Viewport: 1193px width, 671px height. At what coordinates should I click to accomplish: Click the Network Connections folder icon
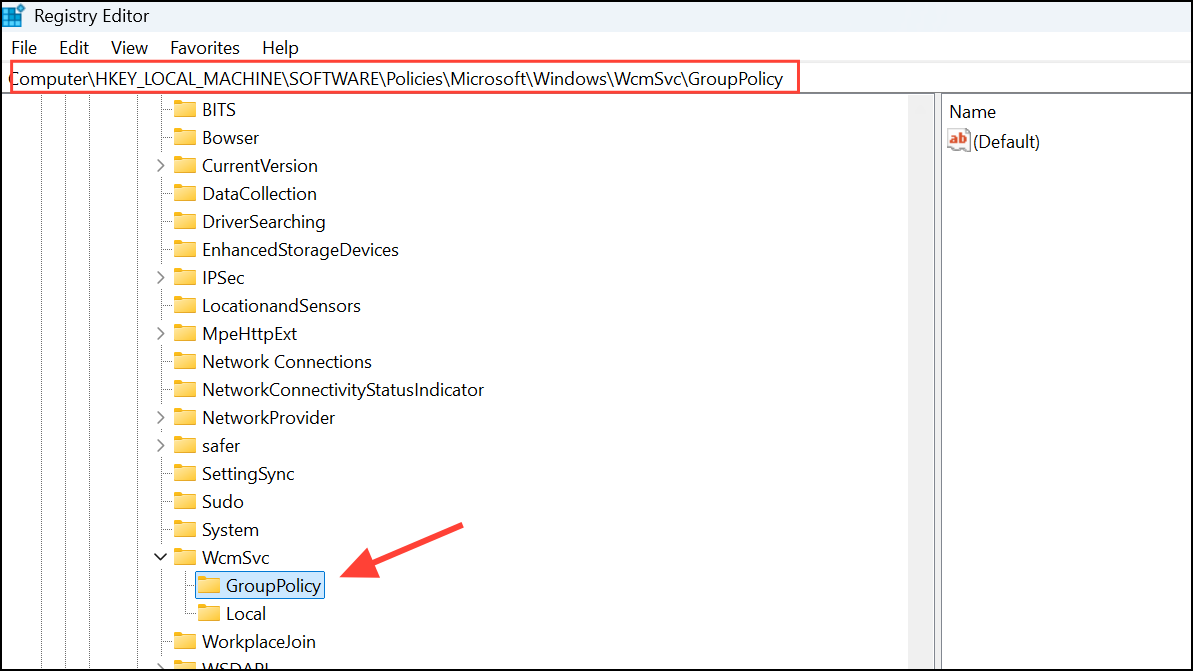tap(185, 361)
